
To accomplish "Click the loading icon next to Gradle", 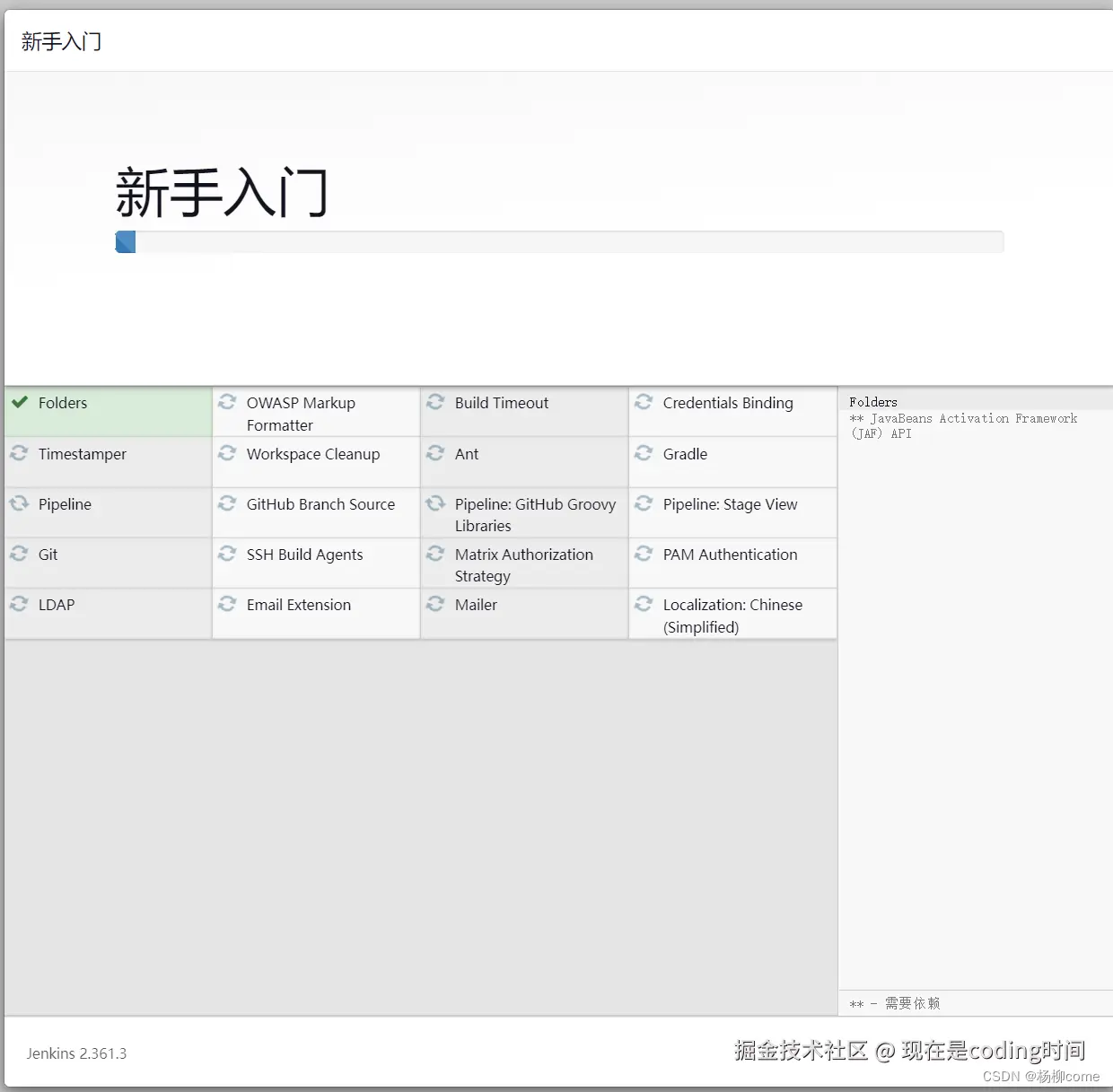I will pyautogui.click(x=644, y=454).
